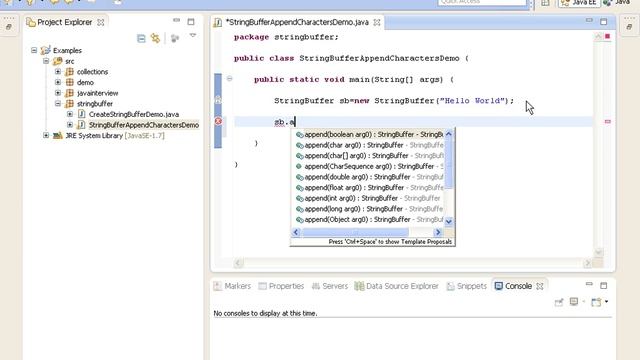Image resolution: width=640 pixels, height=360 pixels.
Task: Click Restore icon on left trim
Action: (x=9, y=27)
